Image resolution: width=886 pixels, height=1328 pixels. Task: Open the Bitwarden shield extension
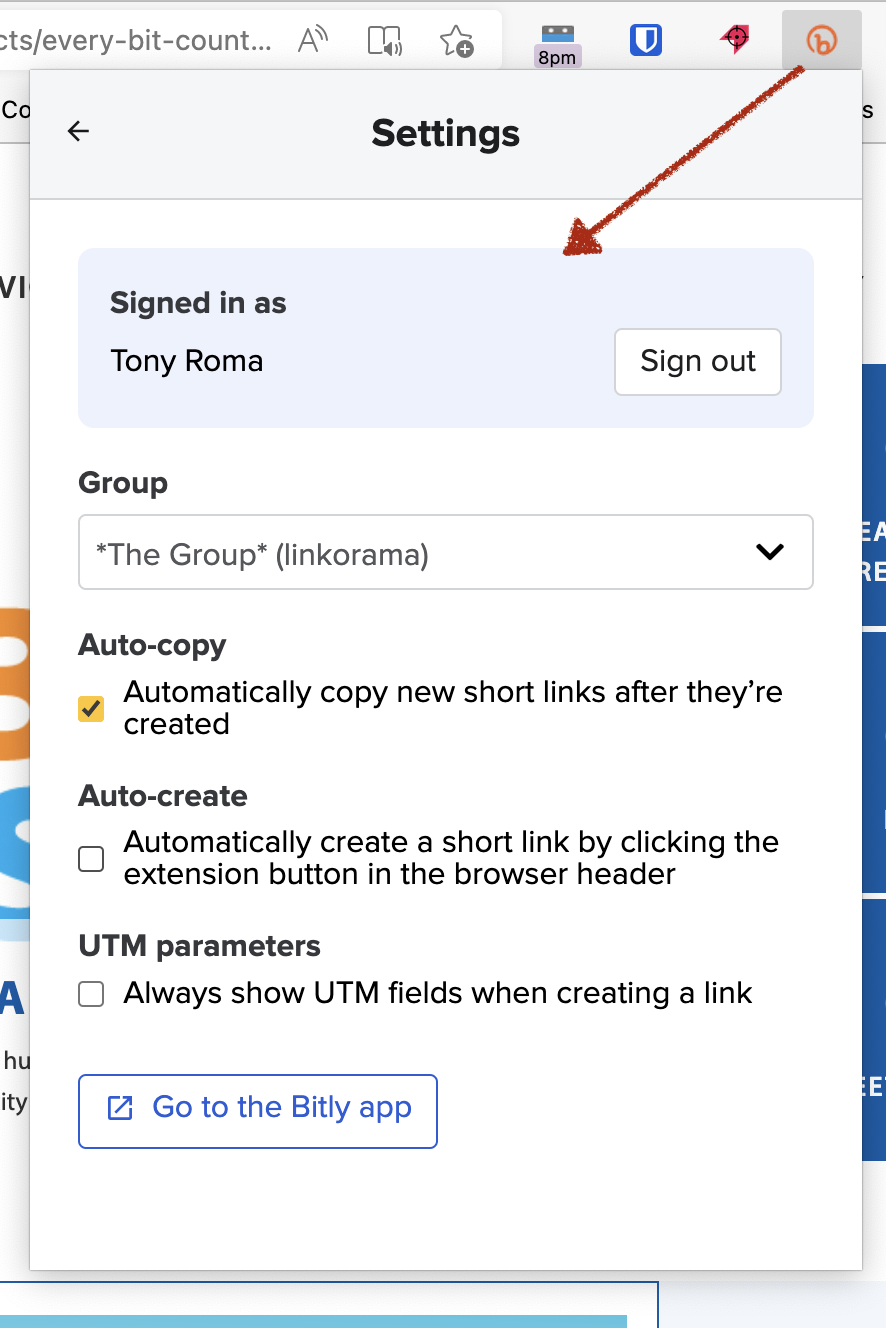point(646,39)
